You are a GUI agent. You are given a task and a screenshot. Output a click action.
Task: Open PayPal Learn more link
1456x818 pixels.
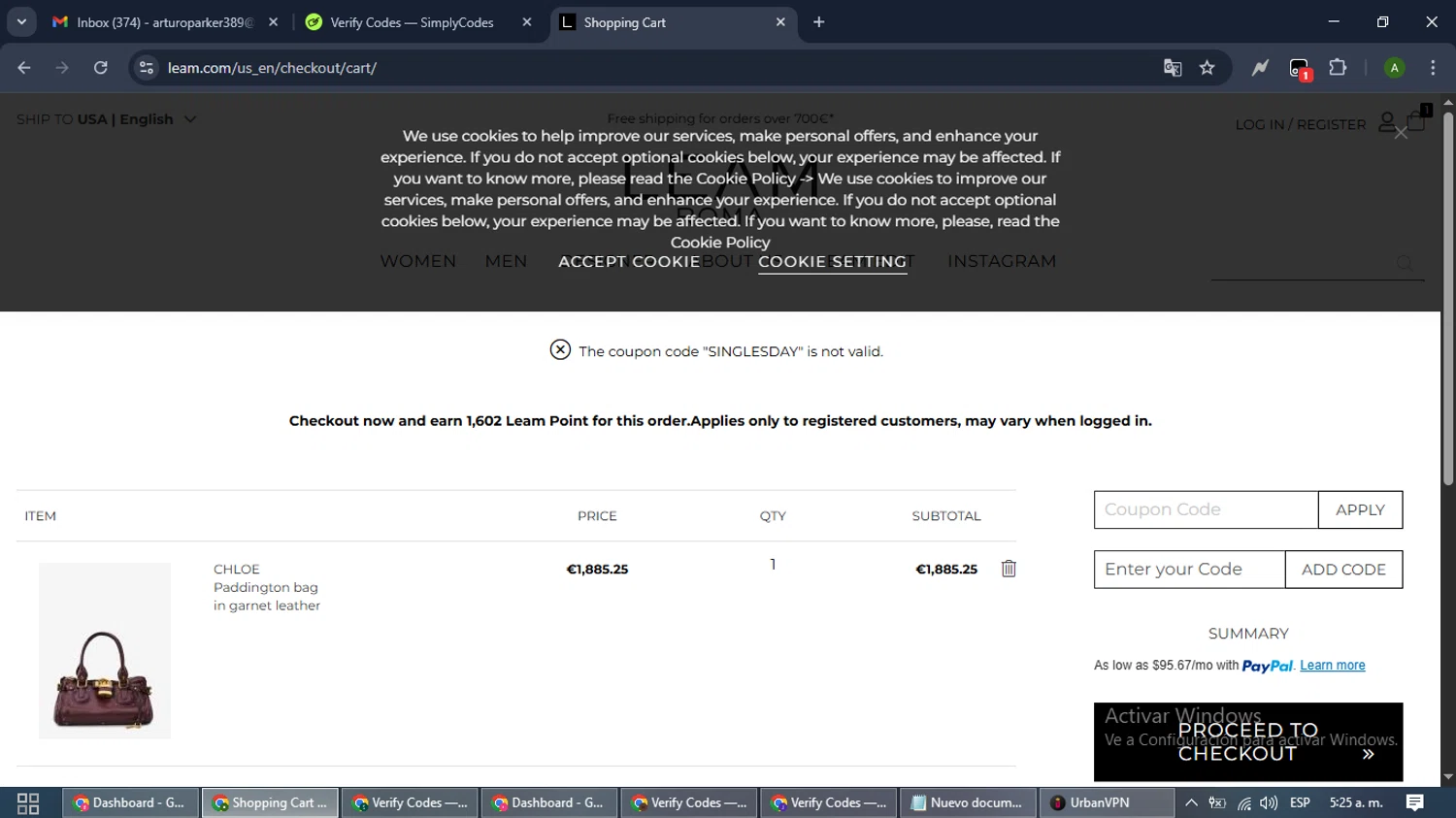(1332, 666)
